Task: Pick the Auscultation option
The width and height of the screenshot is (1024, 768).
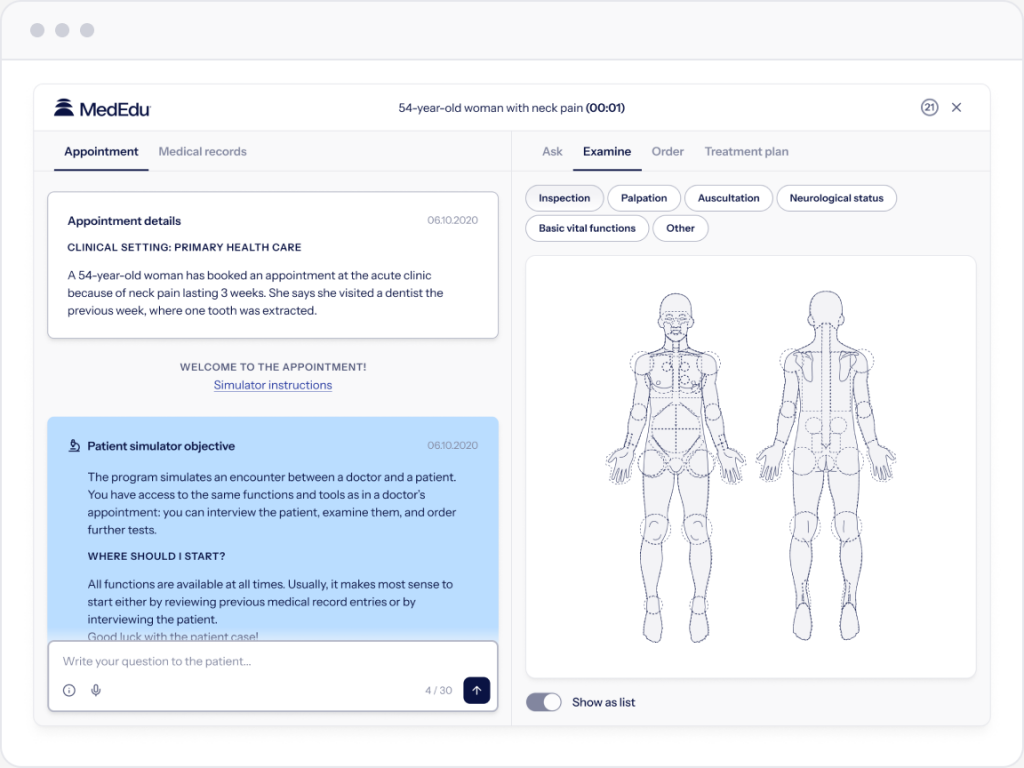Action: click(728, 198)
